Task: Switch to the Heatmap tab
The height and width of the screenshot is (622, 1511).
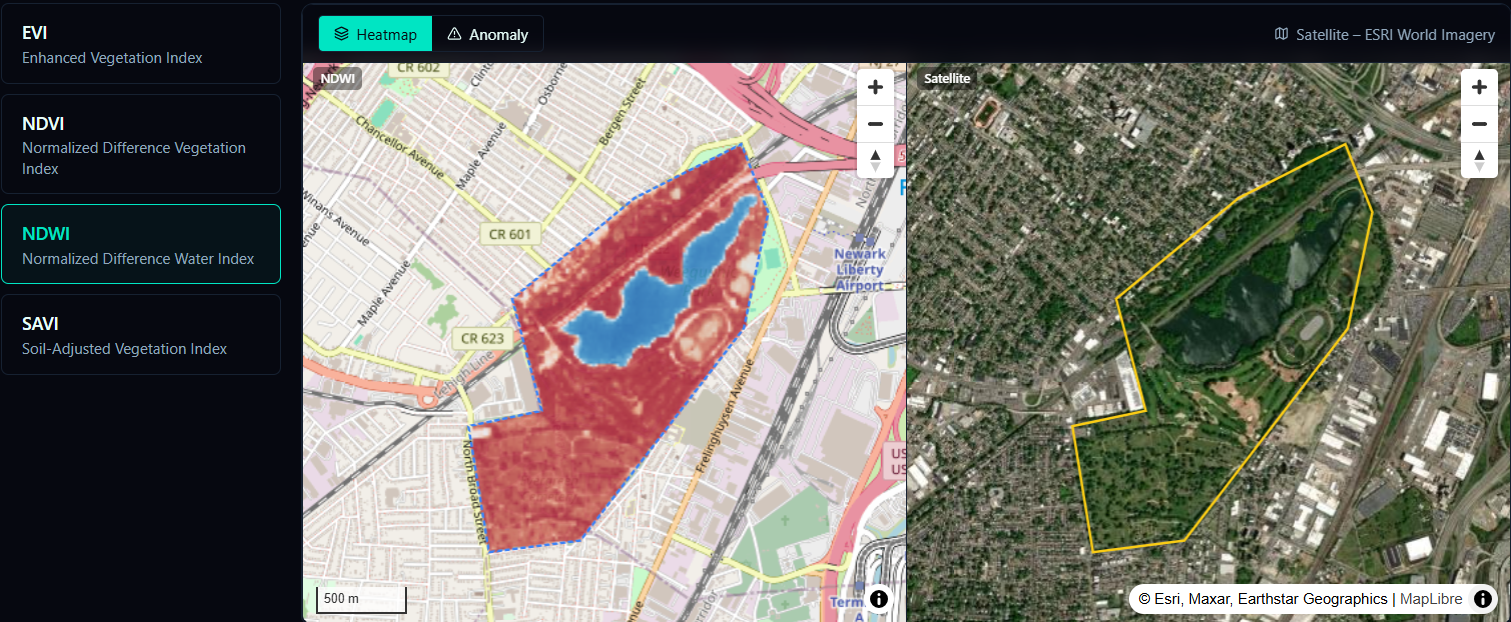Action: pyautogui.click(x=375, y=34)
